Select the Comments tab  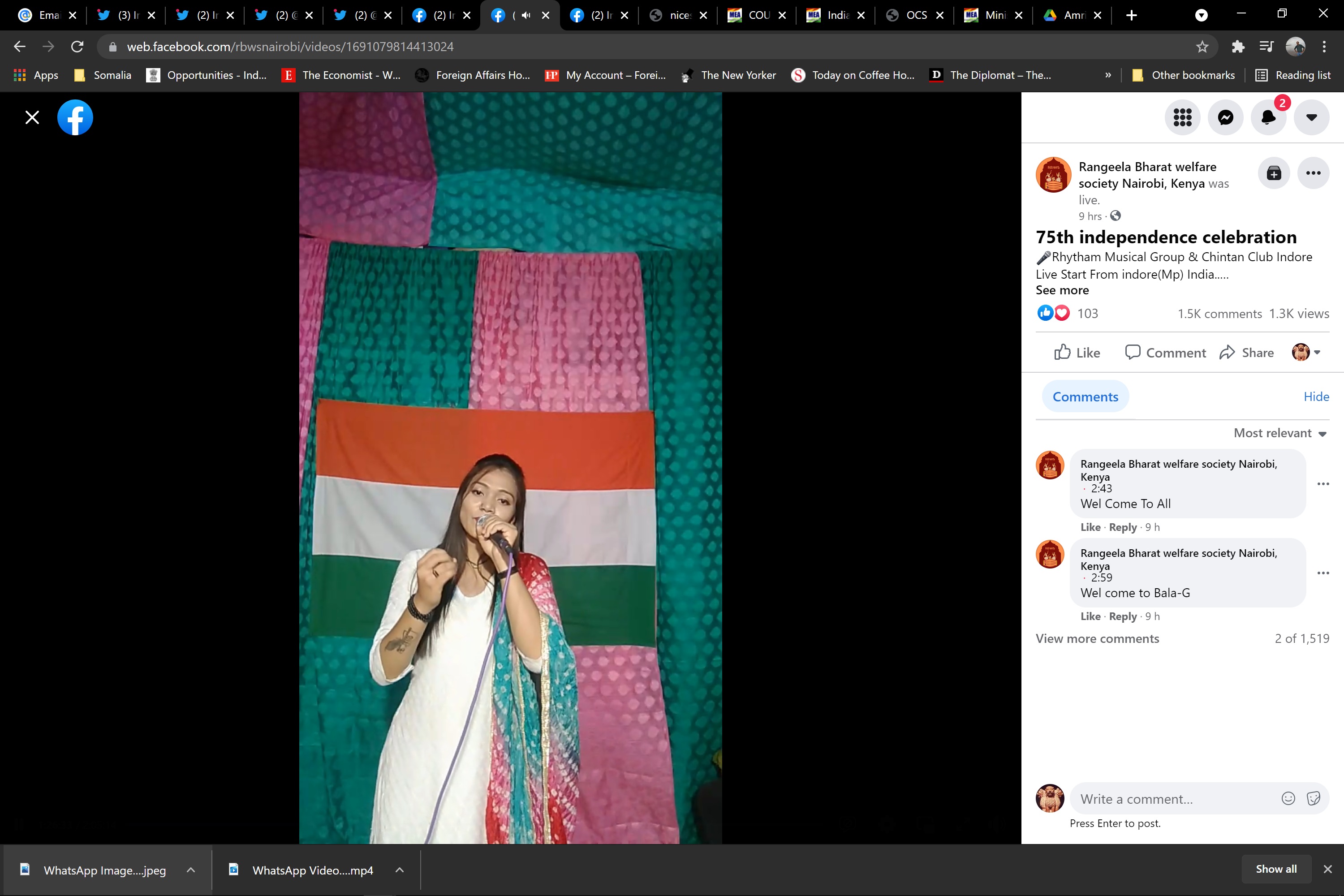click(x=1085, y=396)
